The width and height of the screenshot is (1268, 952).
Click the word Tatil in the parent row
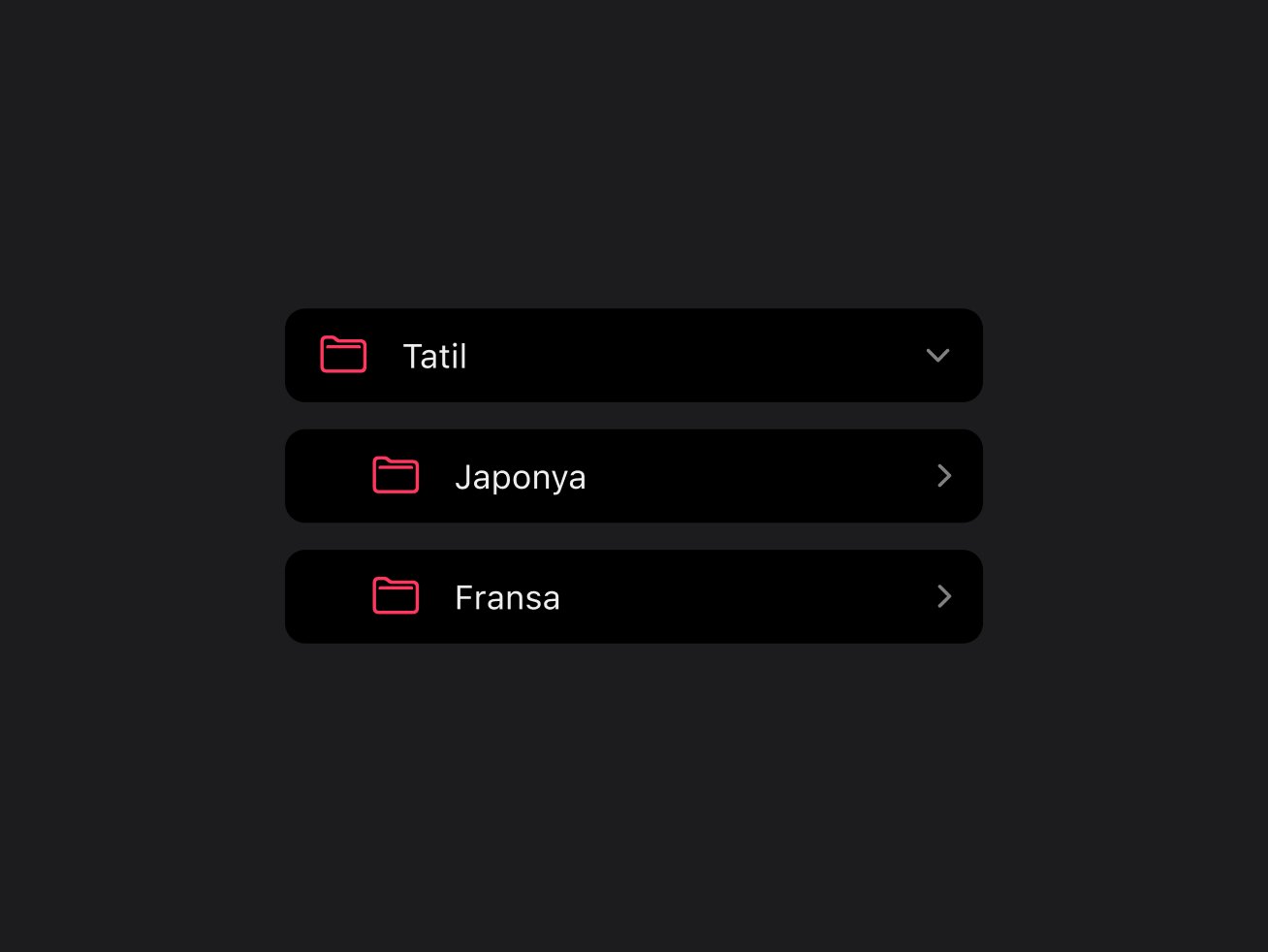(434, 356)
